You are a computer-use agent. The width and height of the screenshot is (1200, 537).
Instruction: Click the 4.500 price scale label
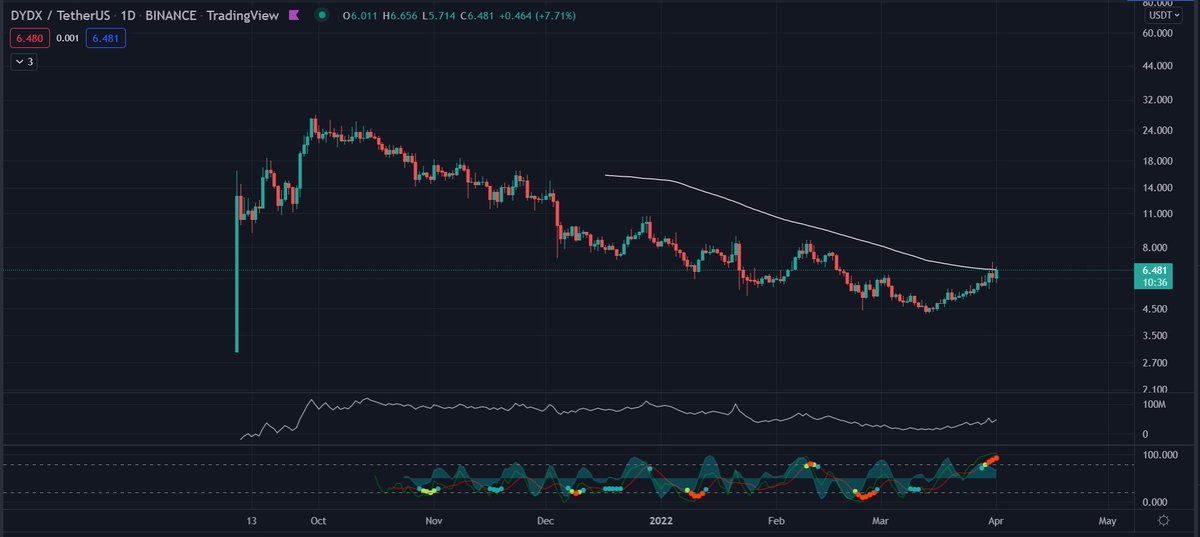point(1156,309)
